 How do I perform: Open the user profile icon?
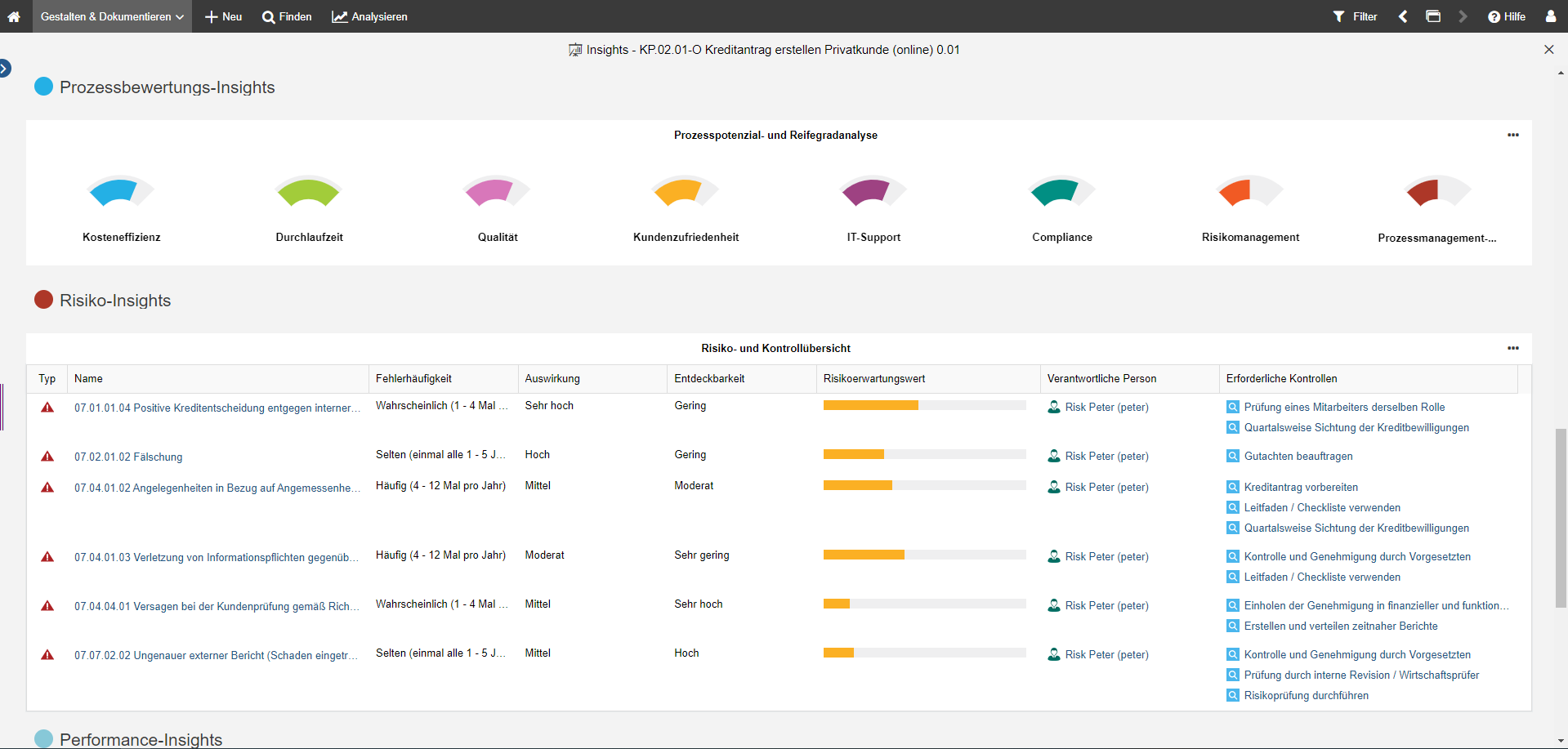(1551, 16)
